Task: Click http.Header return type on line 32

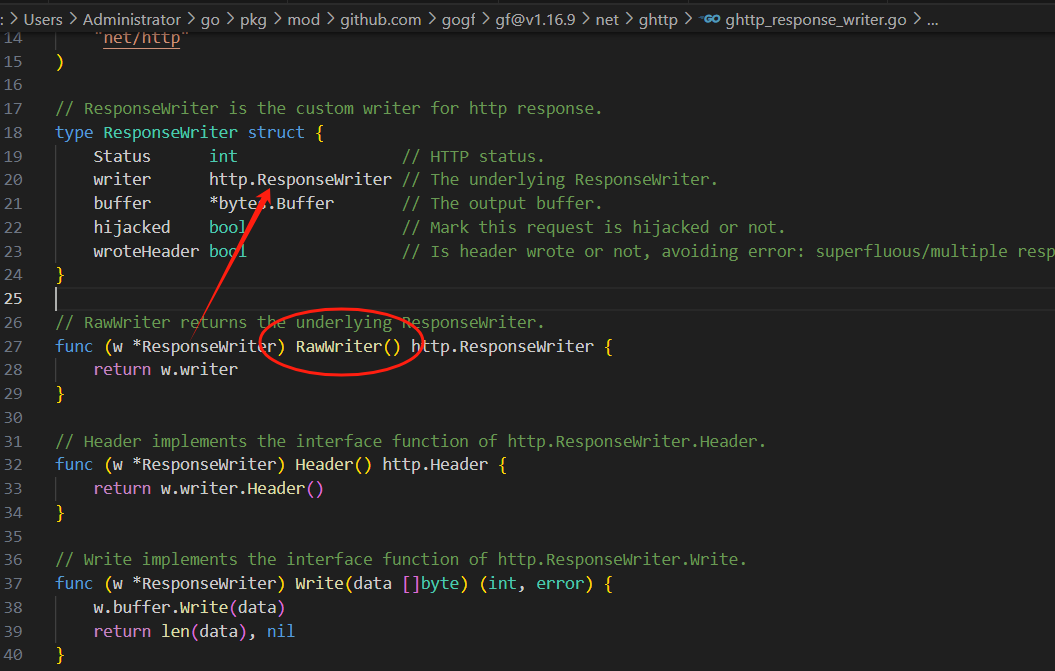Action: pos(435,464)
